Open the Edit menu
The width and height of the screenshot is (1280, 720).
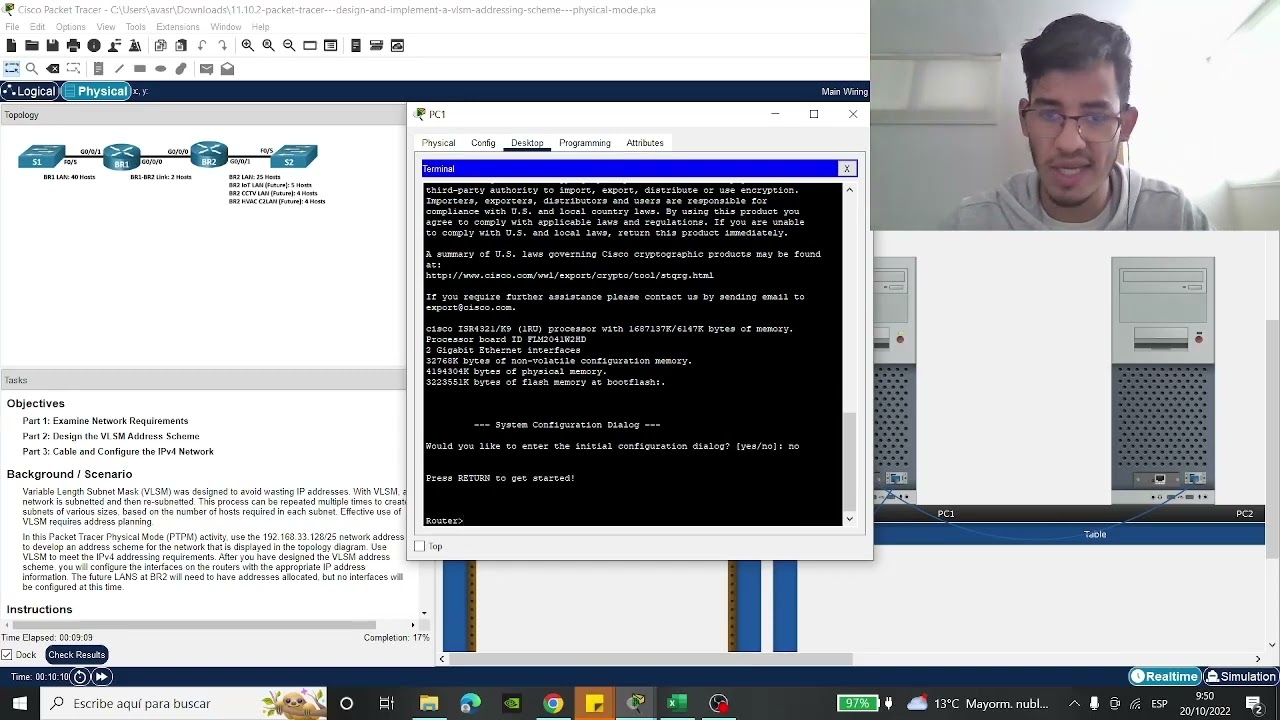pyautogui.click(x=37, y=27)
